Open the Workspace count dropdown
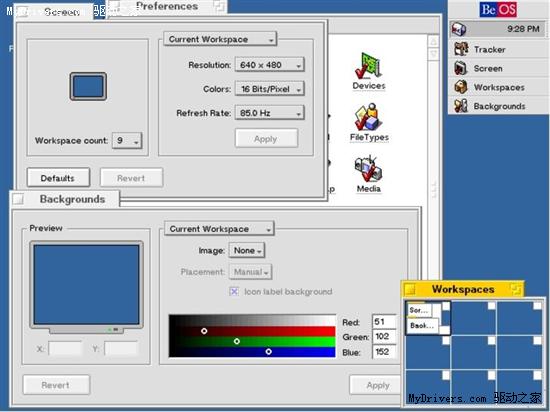The width and height of the screenshot is (550, 412). [127, 141]
